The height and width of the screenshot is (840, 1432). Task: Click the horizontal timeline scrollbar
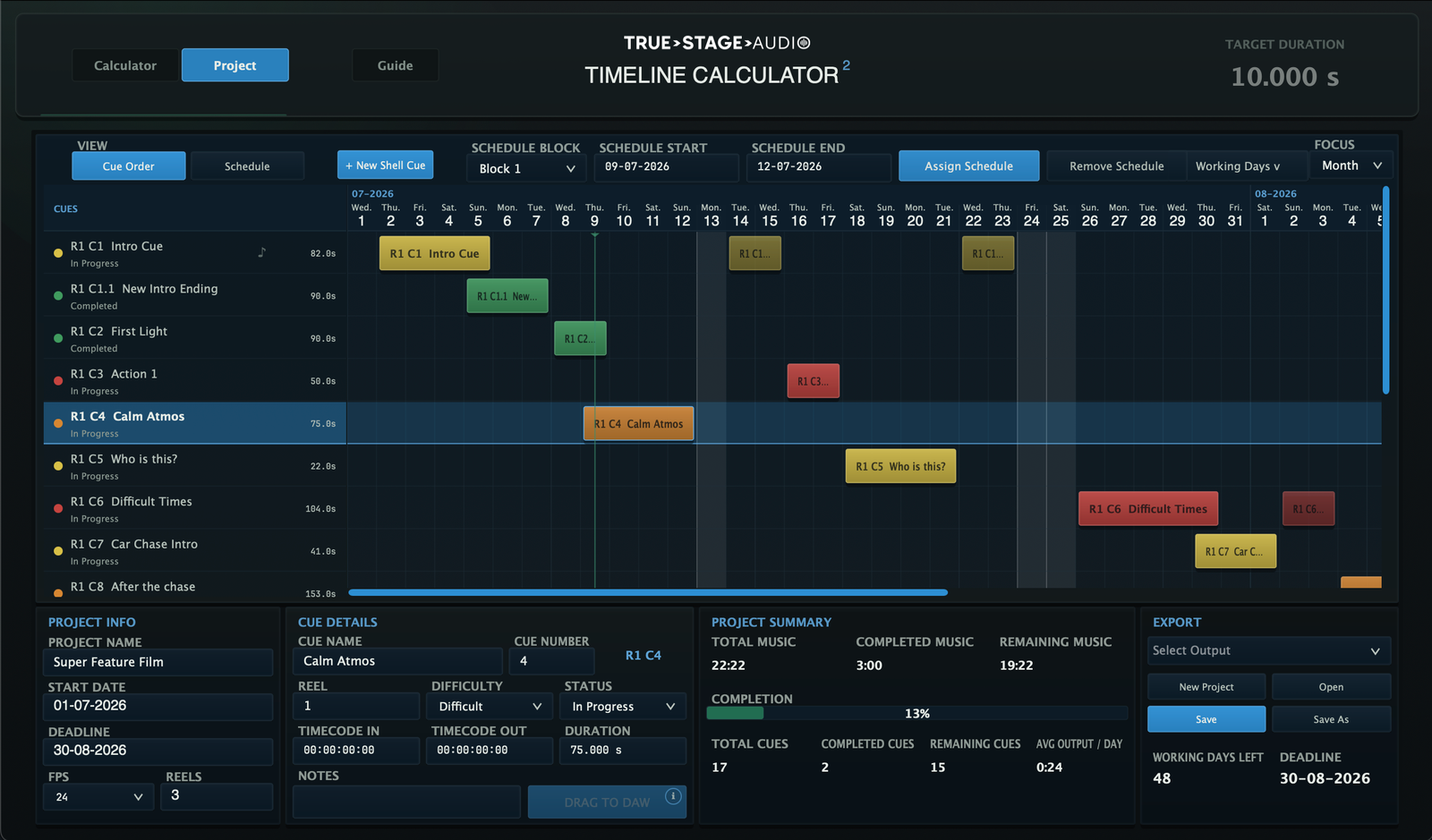point(648,592)
